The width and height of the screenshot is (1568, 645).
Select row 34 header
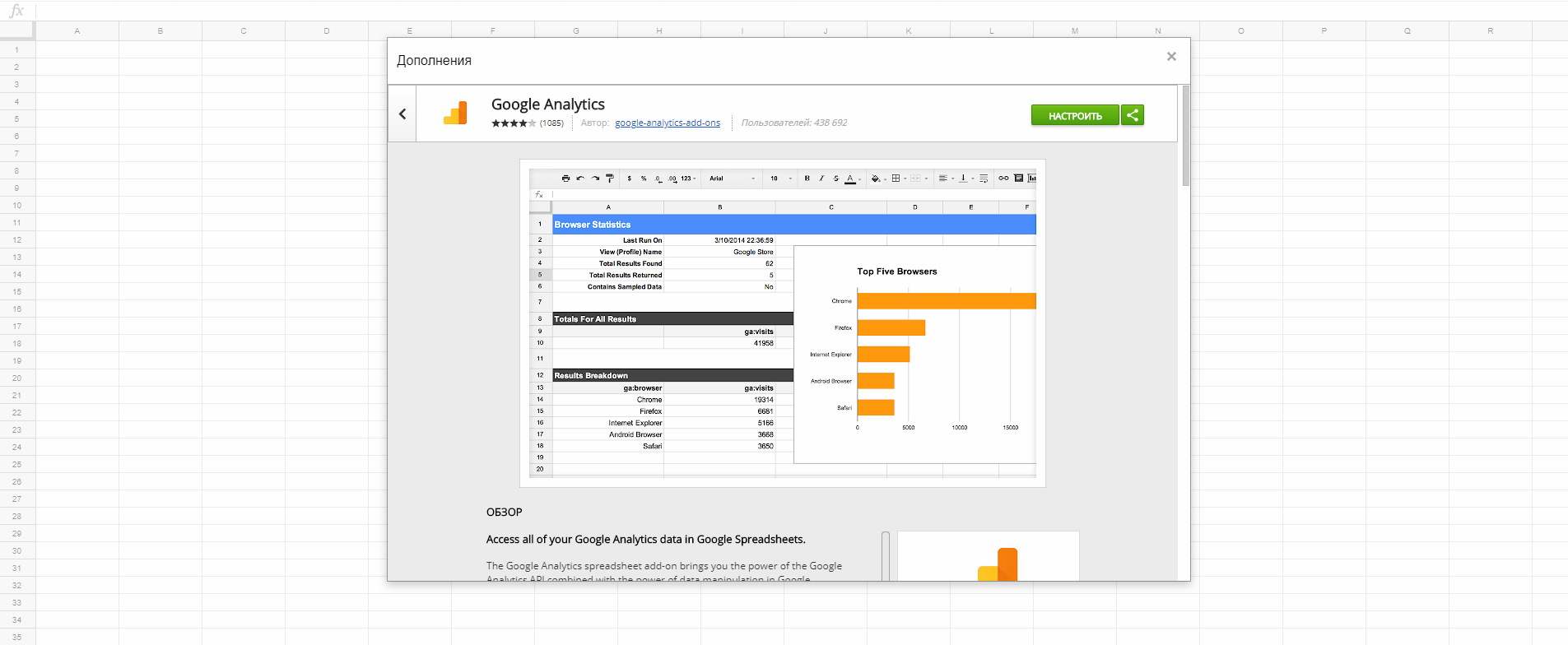pos(17,619)
